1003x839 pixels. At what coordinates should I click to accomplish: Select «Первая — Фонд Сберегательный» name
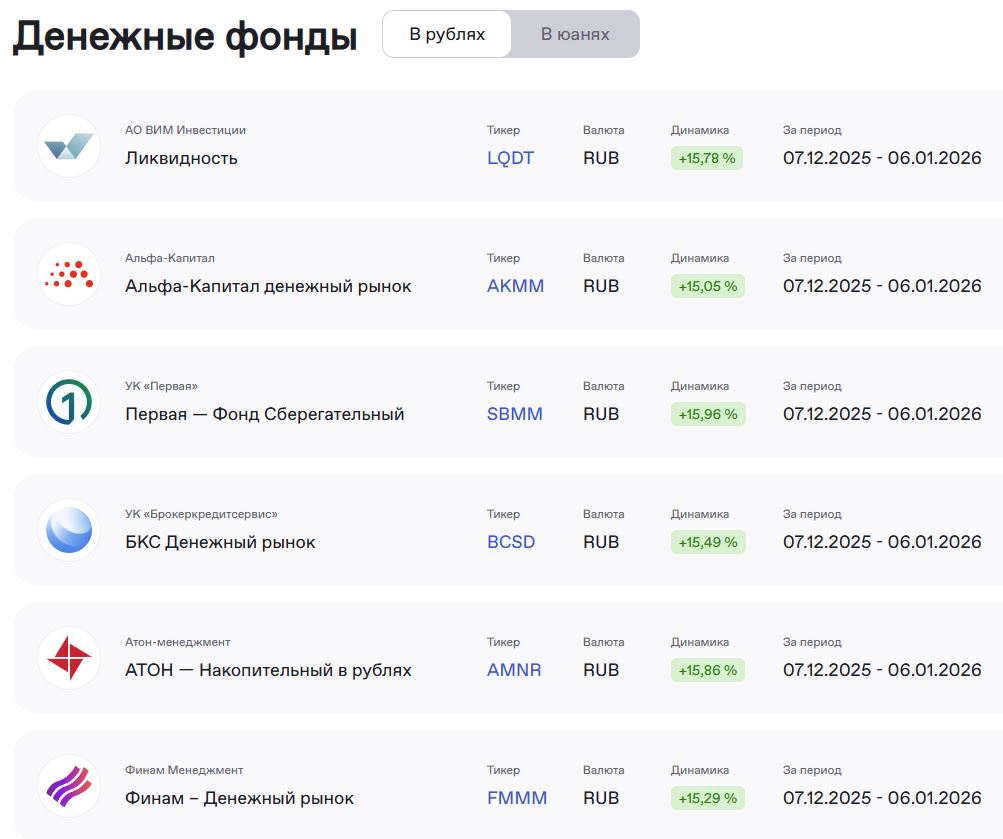point(265,414)
